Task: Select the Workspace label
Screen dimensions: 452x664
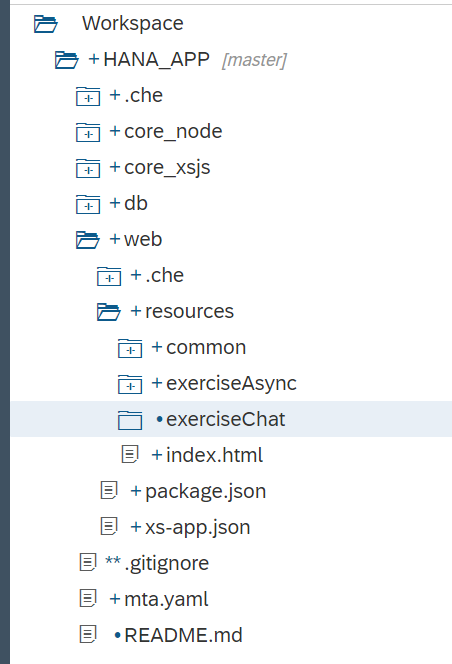Action: pos(133,23)
